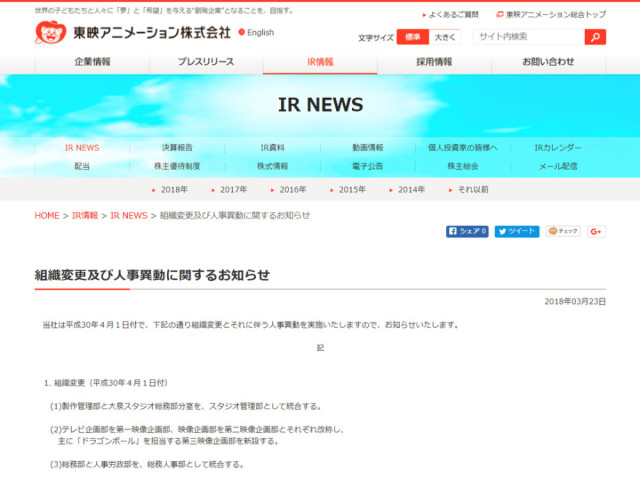Image resolution: width=640 pixels, height=479 pixels.
Task: Open the IRカレンダー page
Action: point(558,148)
